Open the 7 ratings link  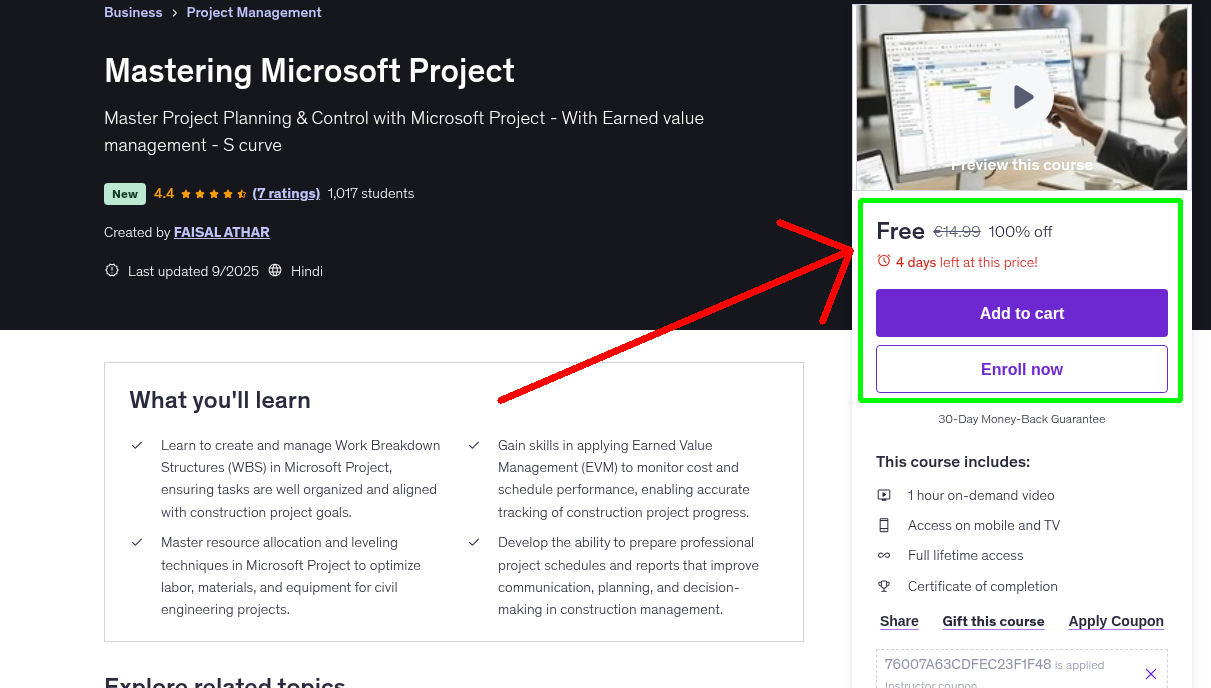(286, 194)
